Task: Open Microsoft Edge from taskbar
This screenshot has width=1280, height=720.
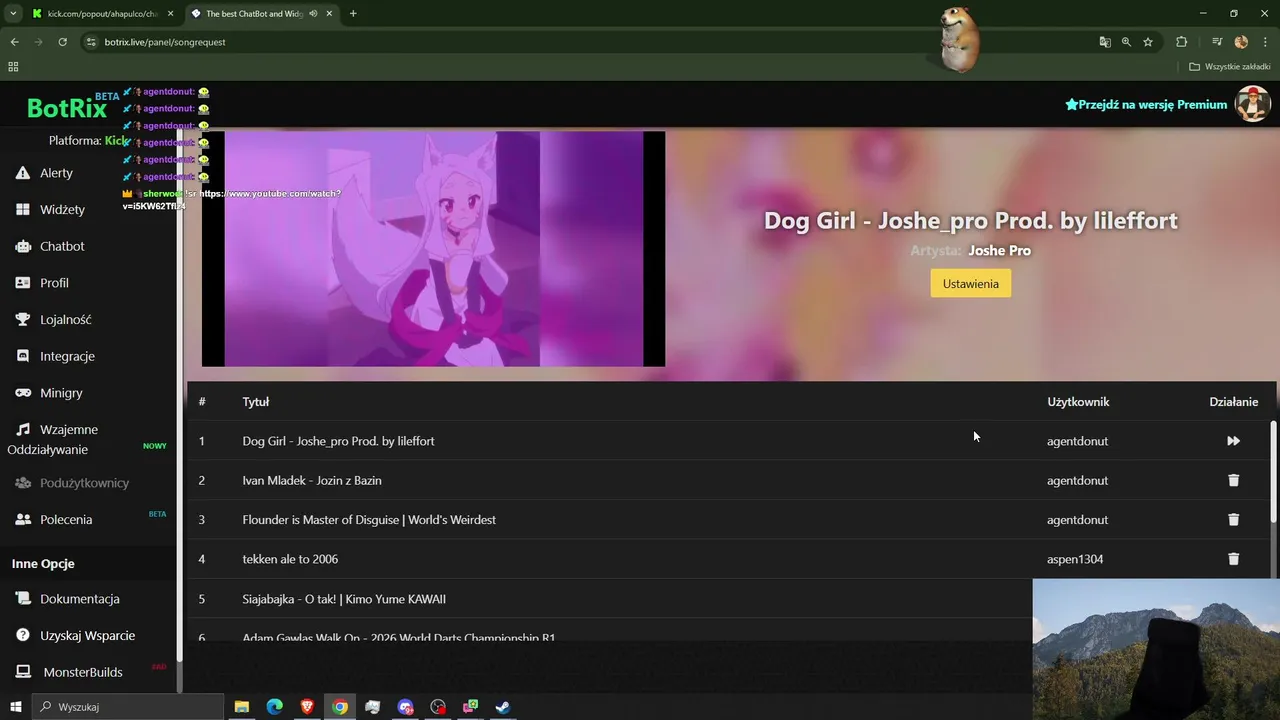Action: click(275, 707)
